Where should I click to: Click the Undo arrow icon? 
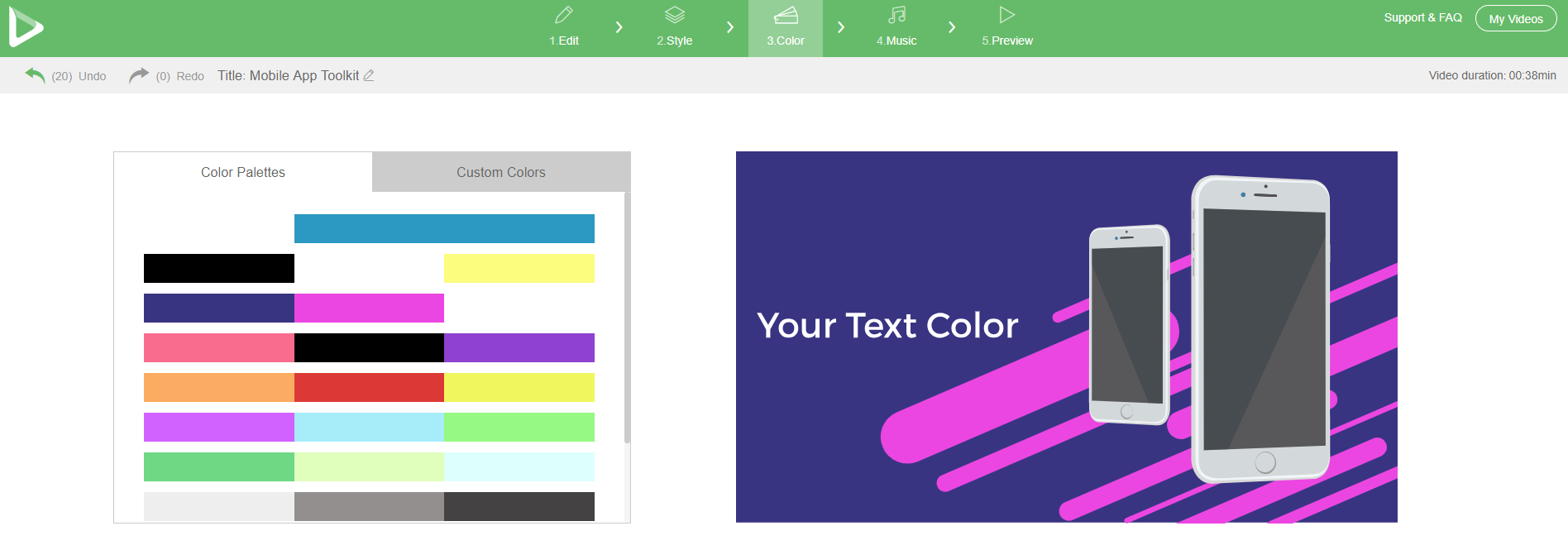pos(35,75)
